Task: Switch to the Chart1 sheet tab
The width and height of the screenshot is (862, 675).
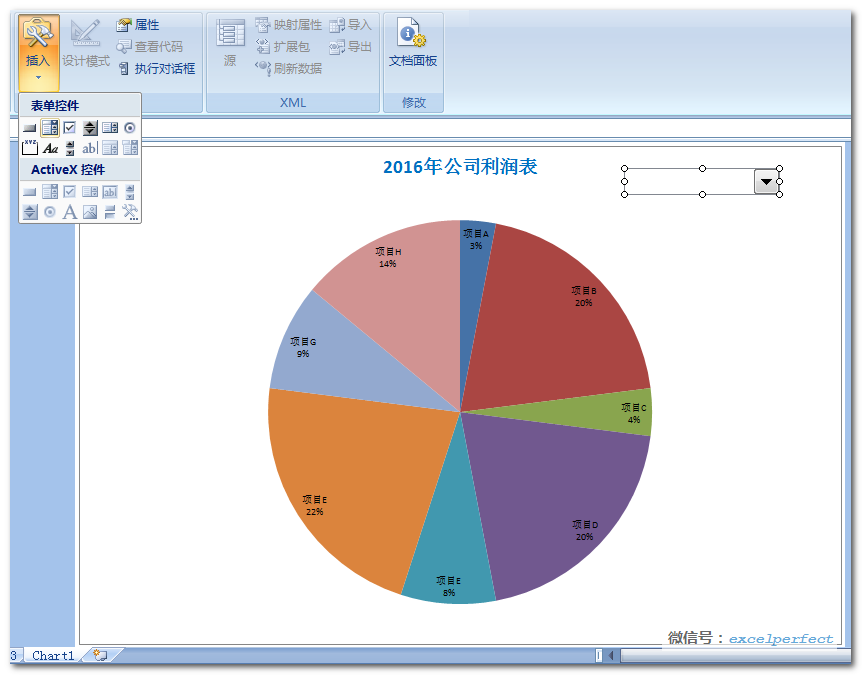Action: pos(53,655)
